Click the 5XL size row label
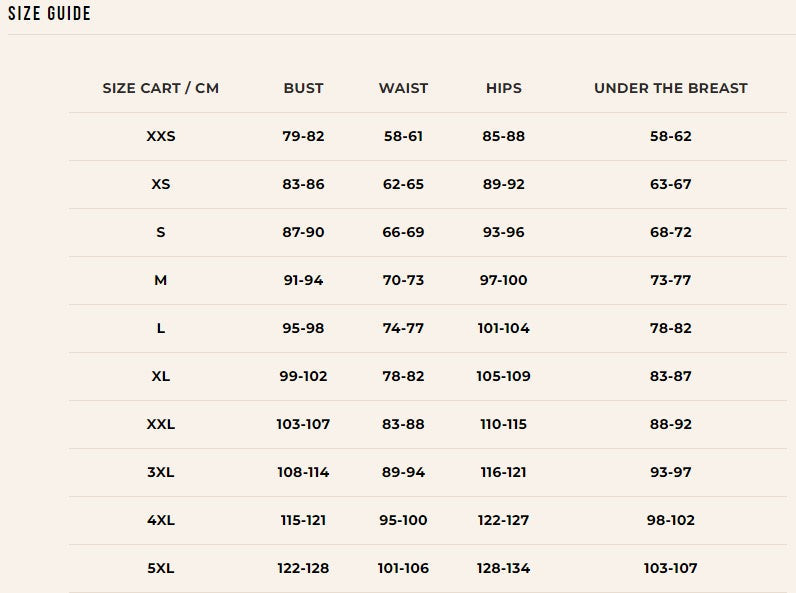This screenshot has height=593, width=796. click(160, 568)
